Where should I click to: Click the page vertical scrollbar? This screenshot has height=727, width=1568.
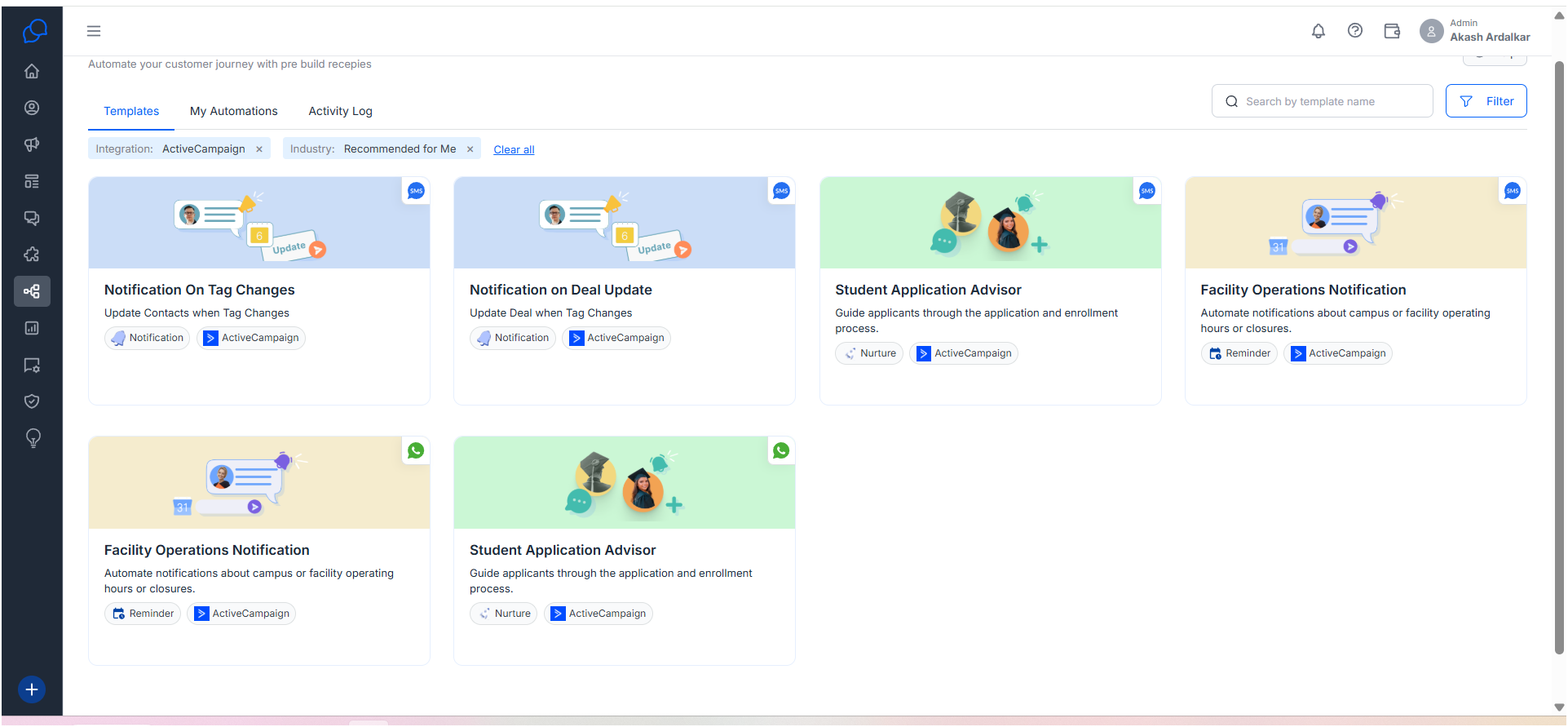[1559, 359]
